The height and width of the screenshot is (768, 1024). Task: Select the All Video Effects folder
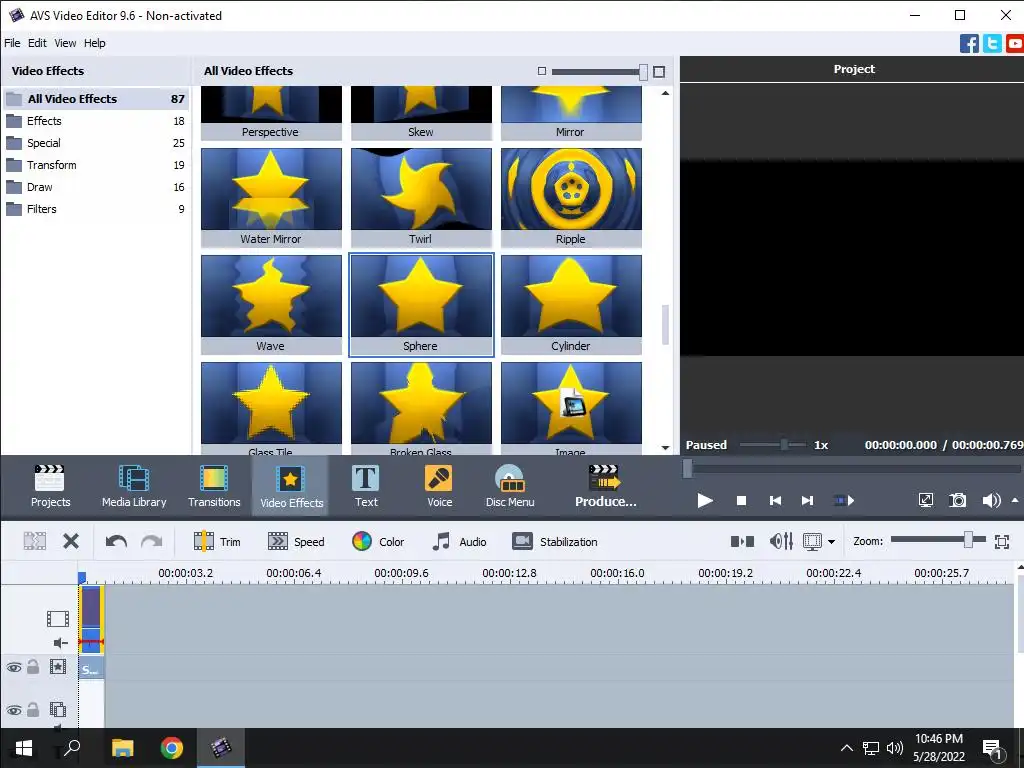96,99
